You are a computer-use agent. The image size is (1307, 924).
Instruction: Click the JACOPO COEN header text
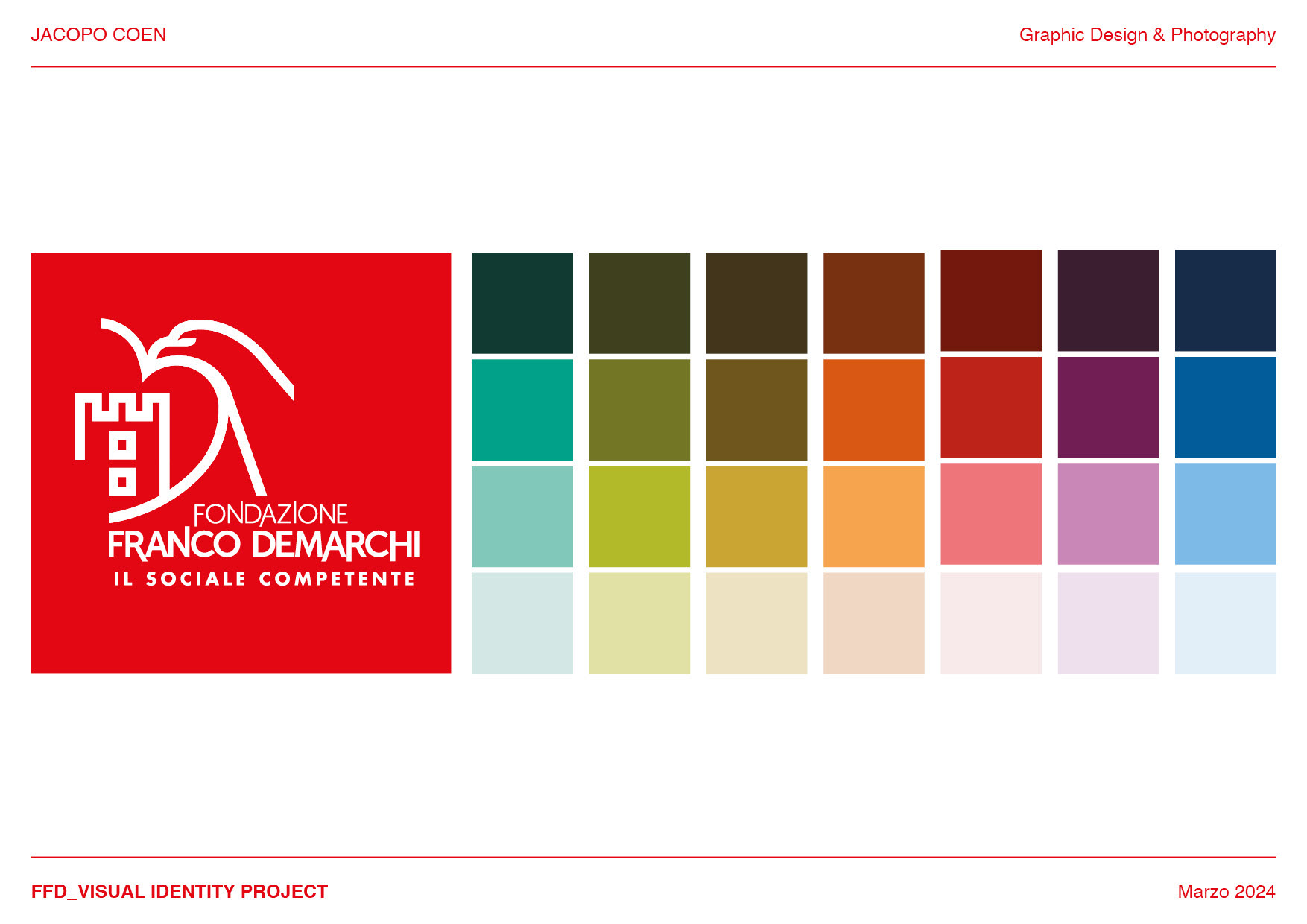[98, 35]
